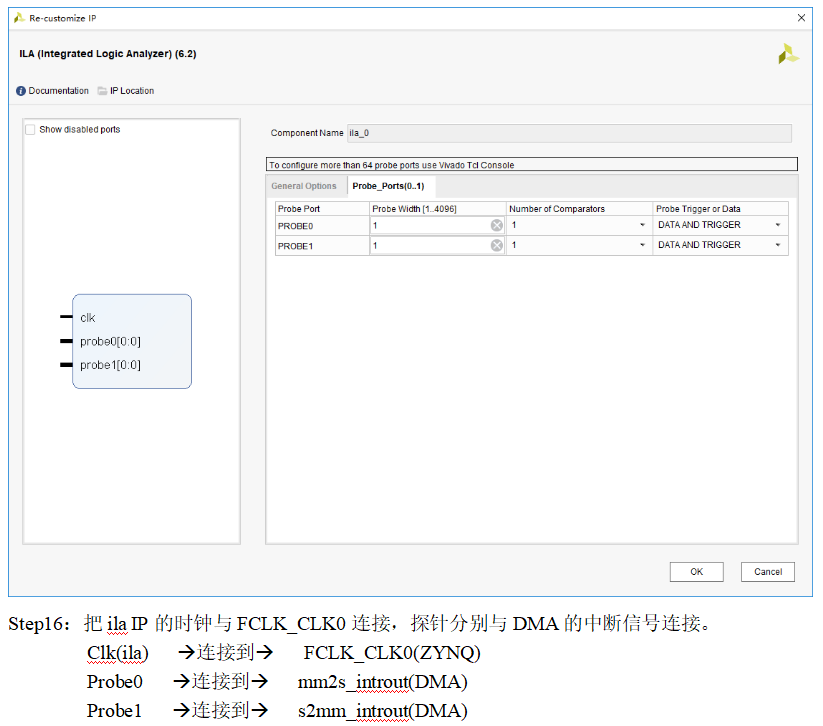Click the Component Name field ila_0
This screenshot has height=726, width=823.
click(569, 133)
